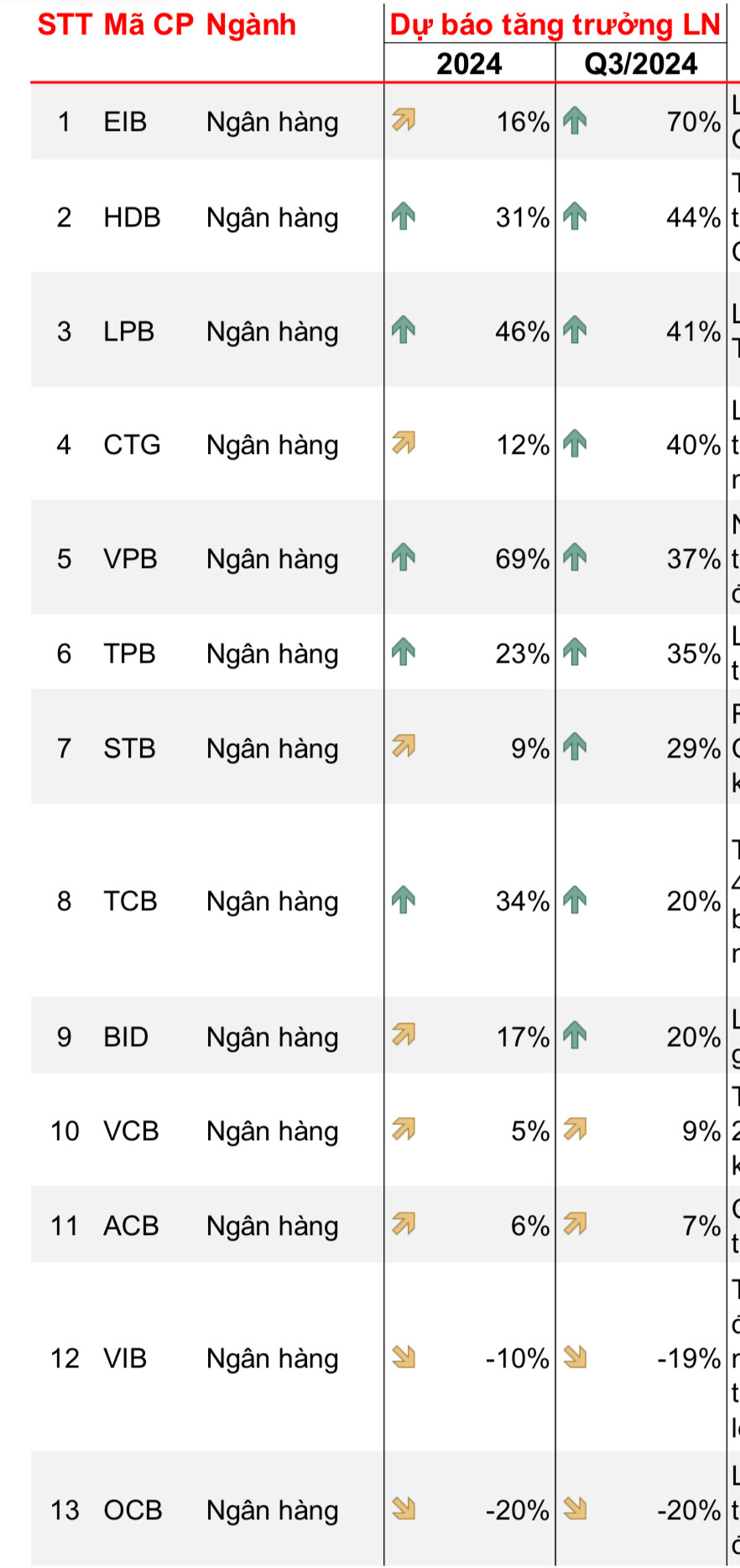Image resolution: width=740 pixels, height=1568 pixels.
Task: Click HDB's Q3/2024 green up arrow
Action: point(575,216)
